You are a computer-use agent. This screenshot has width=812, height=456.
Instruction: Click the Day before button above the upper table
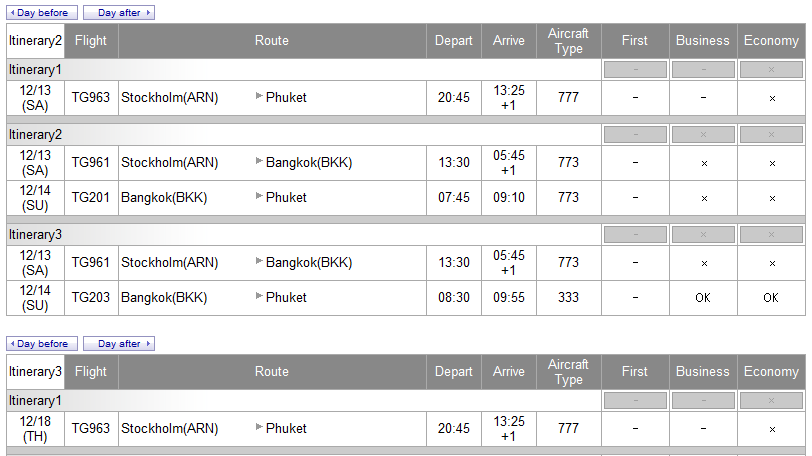click(x=42, y=13)
